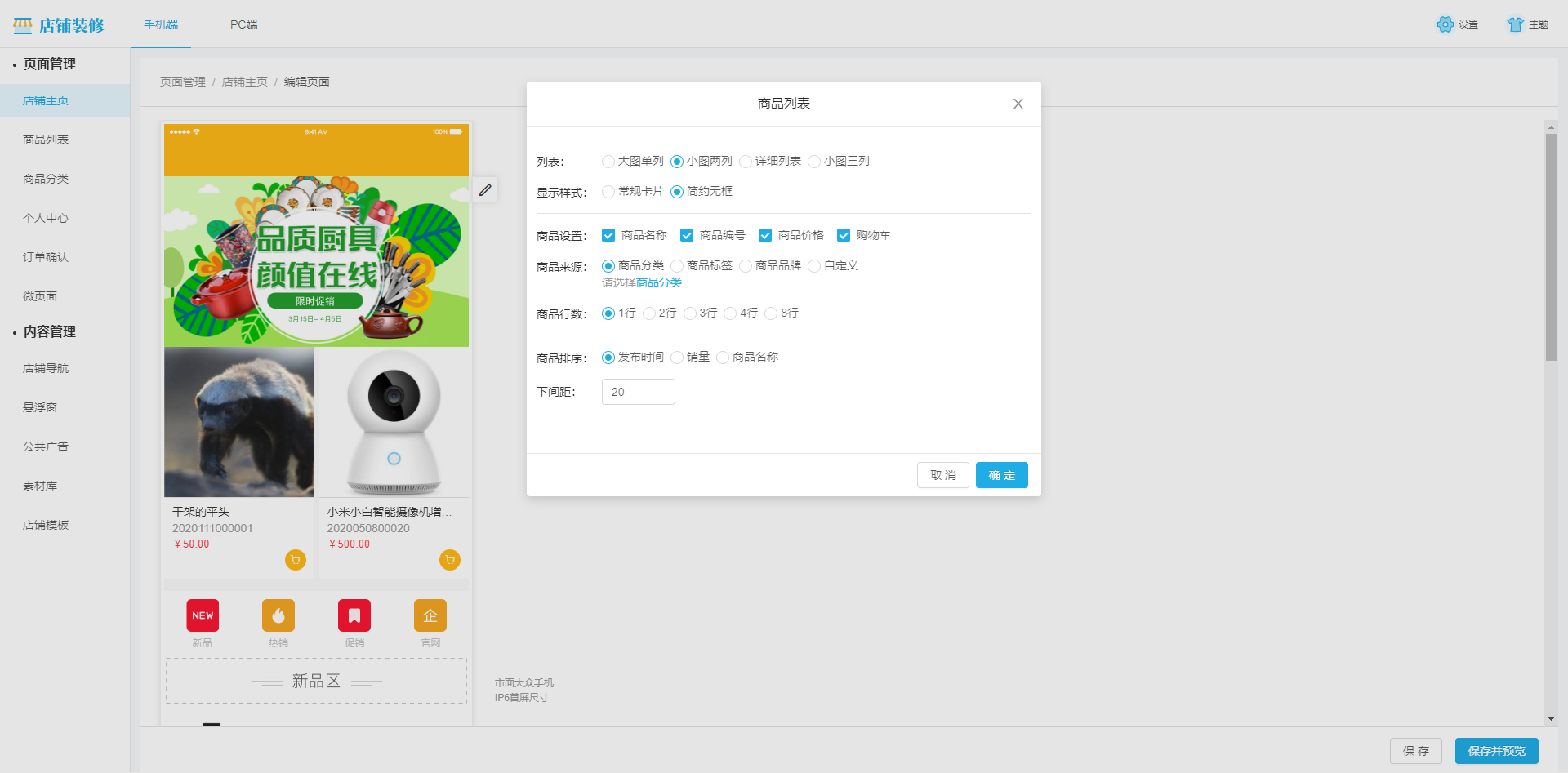Click the cart icon on 干架的平头 product
This screenshot has height=773, width=1568.
296,560
